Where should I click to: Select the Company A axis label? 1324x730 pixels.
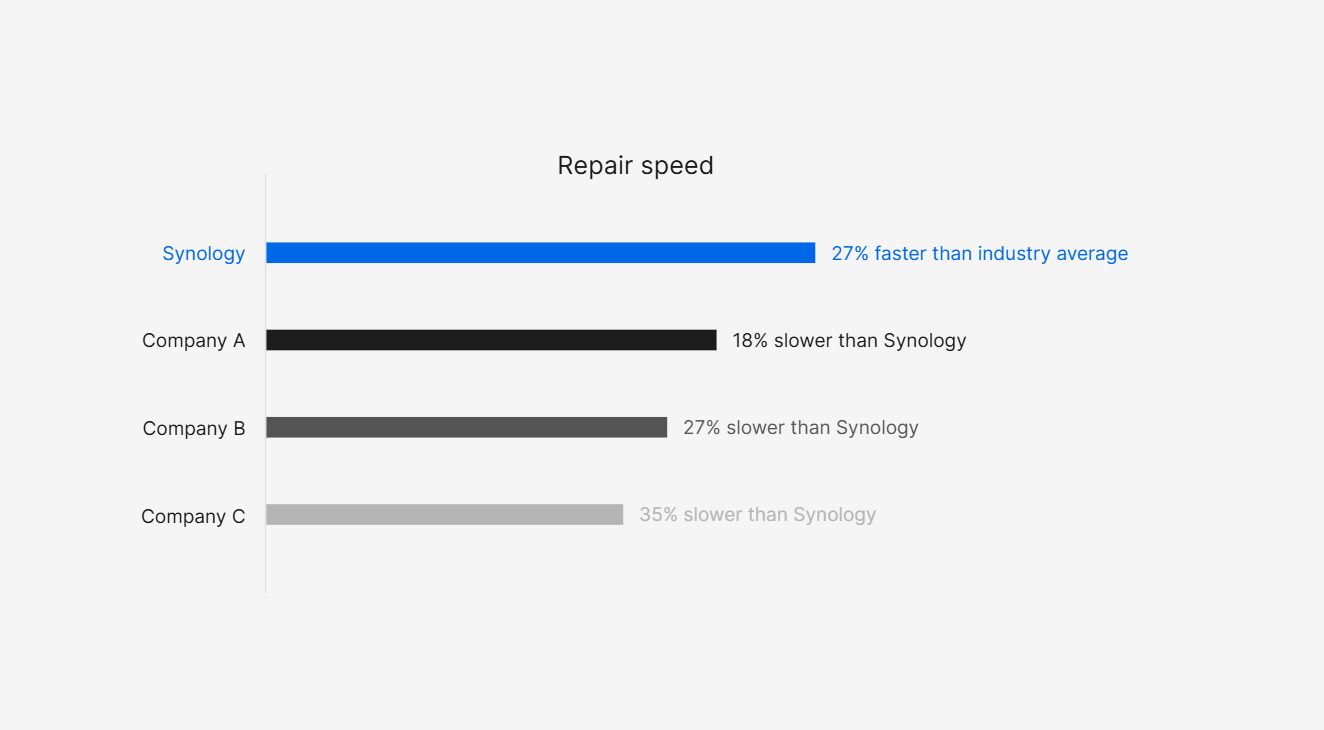coord(193,341)
